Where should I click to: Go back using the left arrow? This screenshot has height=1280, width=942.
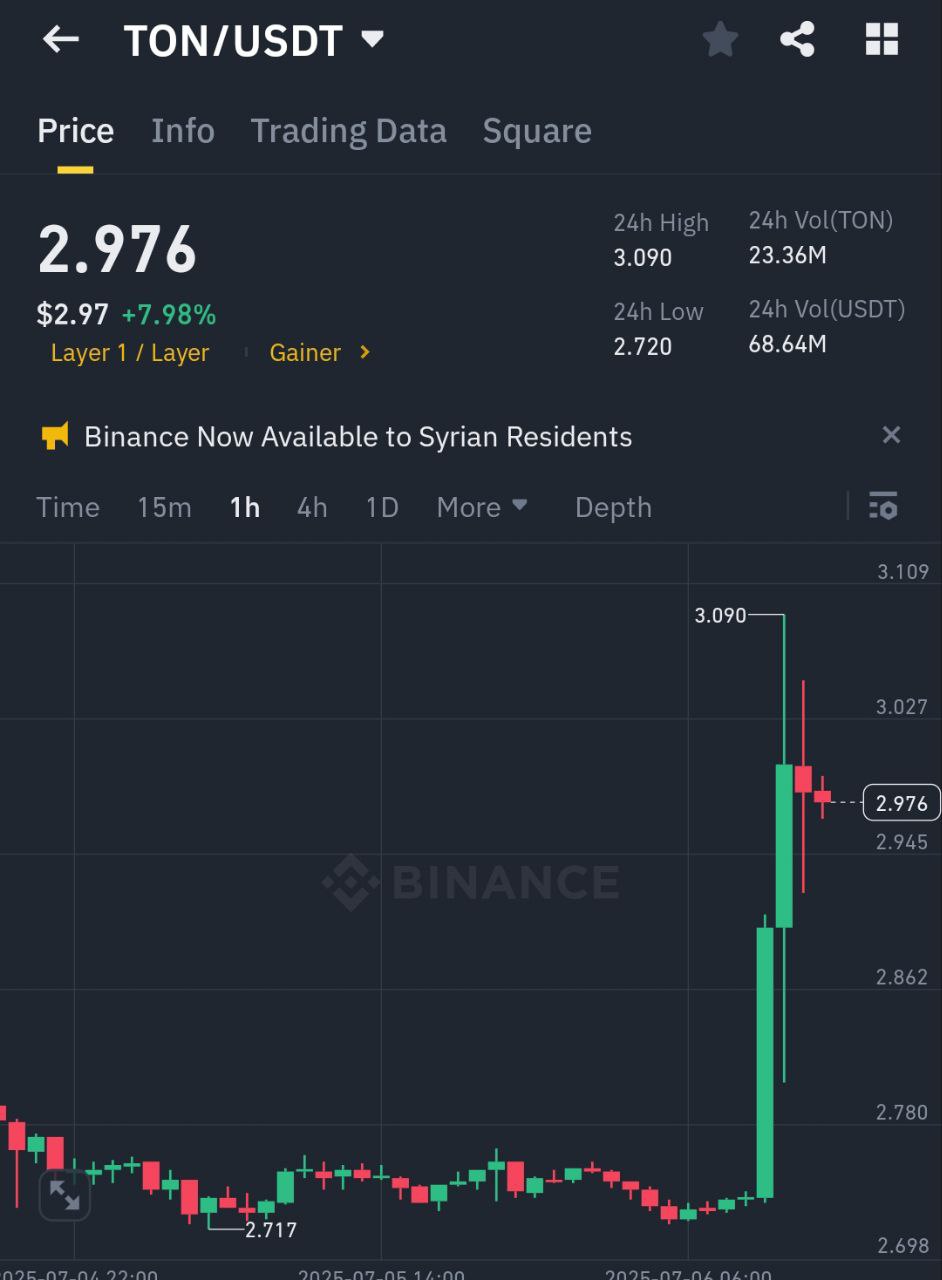click(60, 40)
